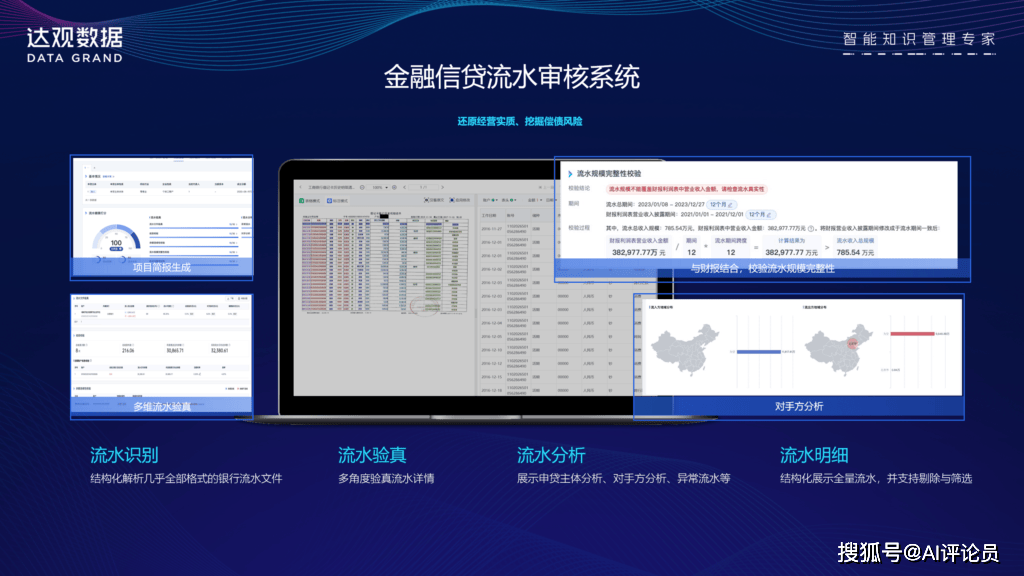The width and height of the screenshot is (1024, 576).
Task: Click the zoom-out icon in document toolbar
Action: (363, 187)
